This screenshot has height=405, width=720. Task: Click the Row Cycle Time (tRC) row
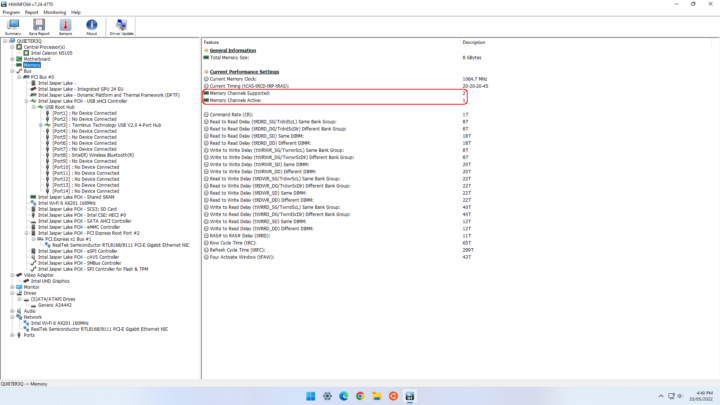(x=337, y=243)
